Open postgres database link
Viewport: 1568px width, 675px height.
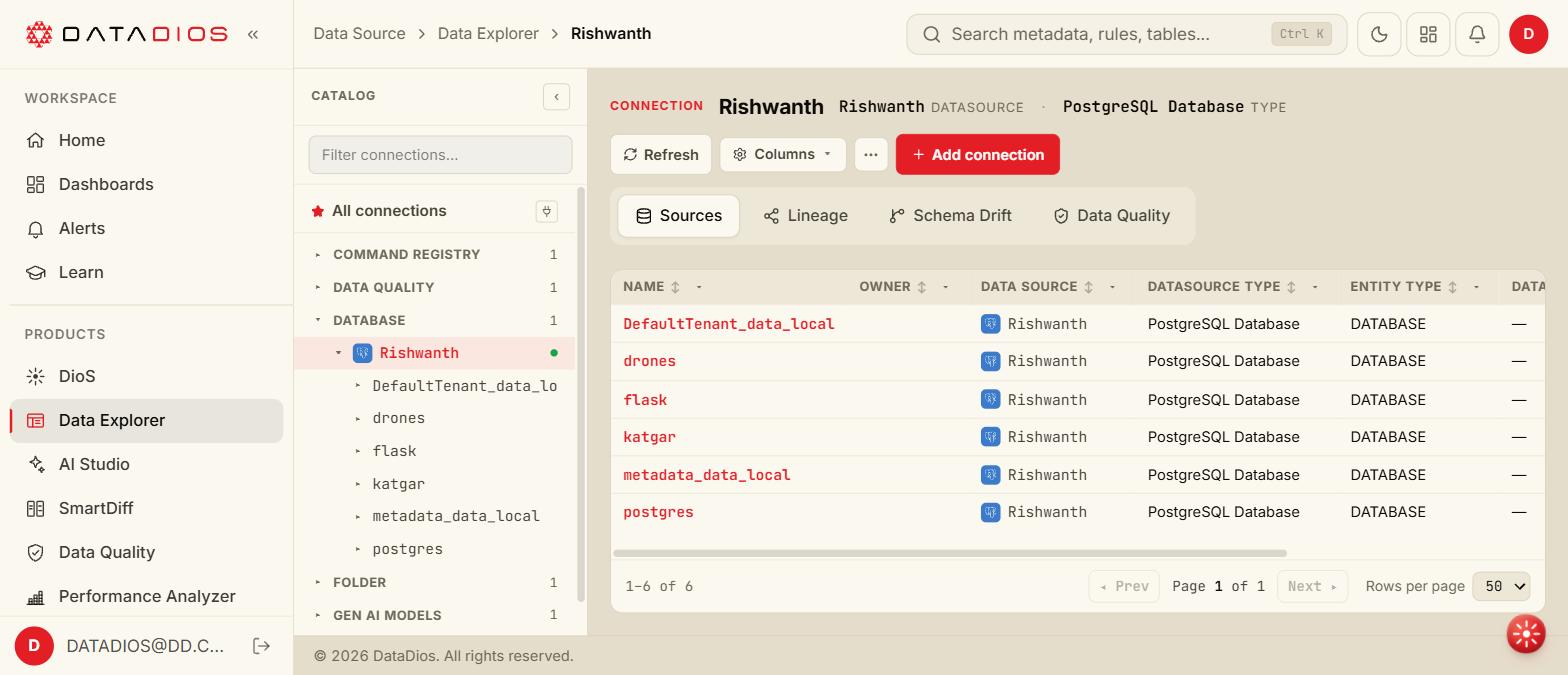pyautogui.click(x=658, y=512)
